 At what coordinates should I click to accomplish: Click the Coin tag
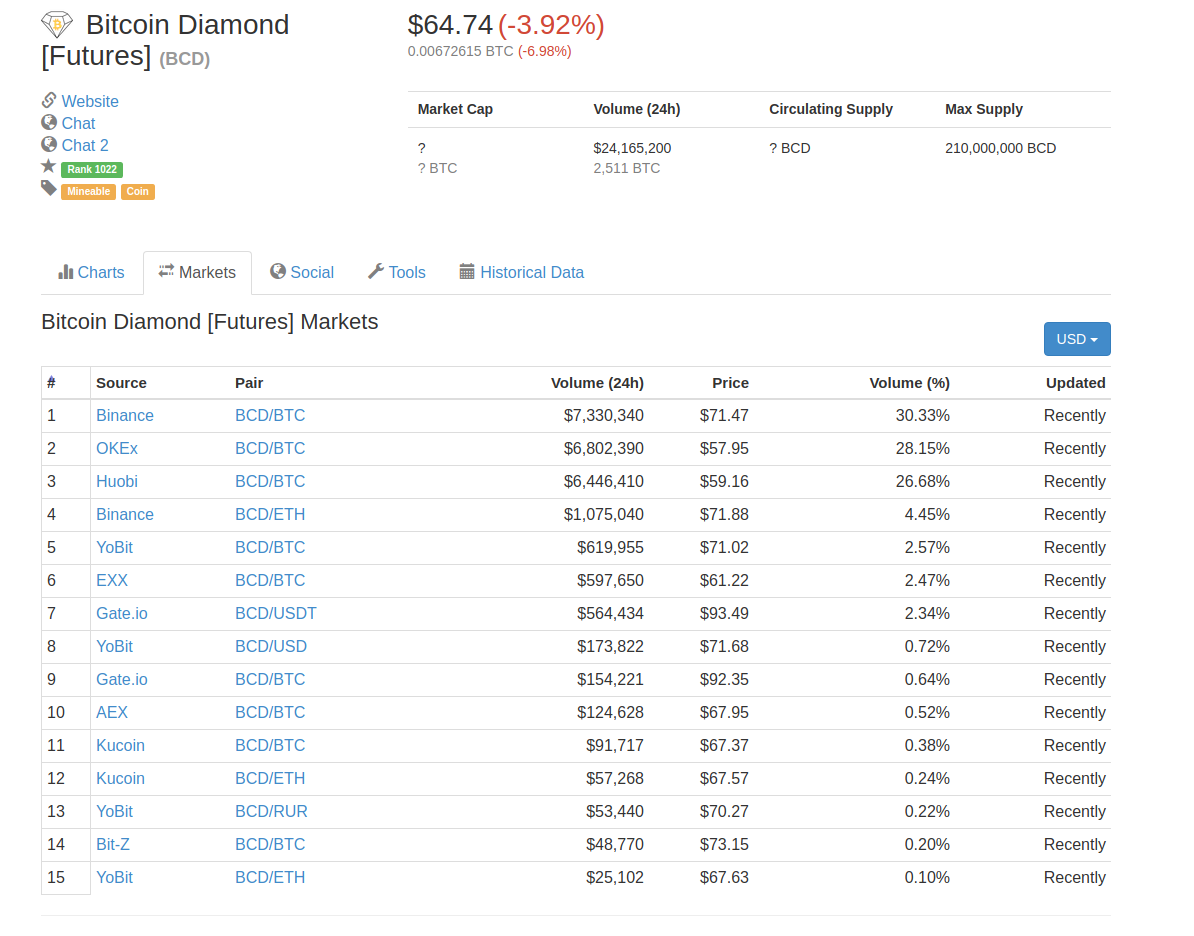point(138,191)
